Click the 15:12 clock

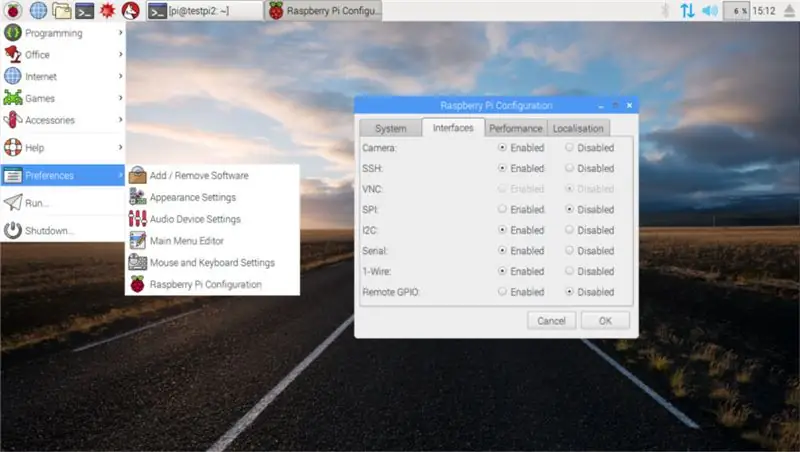tap(764, 11)
